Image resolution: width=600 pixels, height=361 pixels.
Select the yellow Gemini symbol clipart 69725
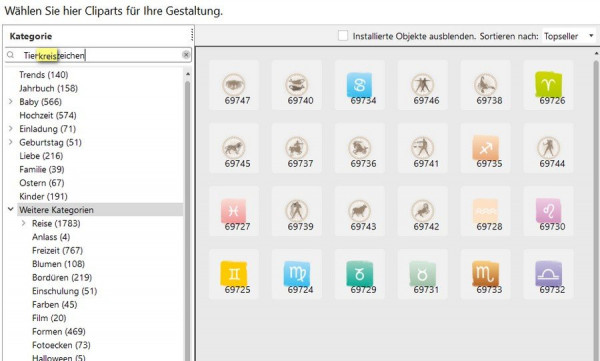click(234, 274)
